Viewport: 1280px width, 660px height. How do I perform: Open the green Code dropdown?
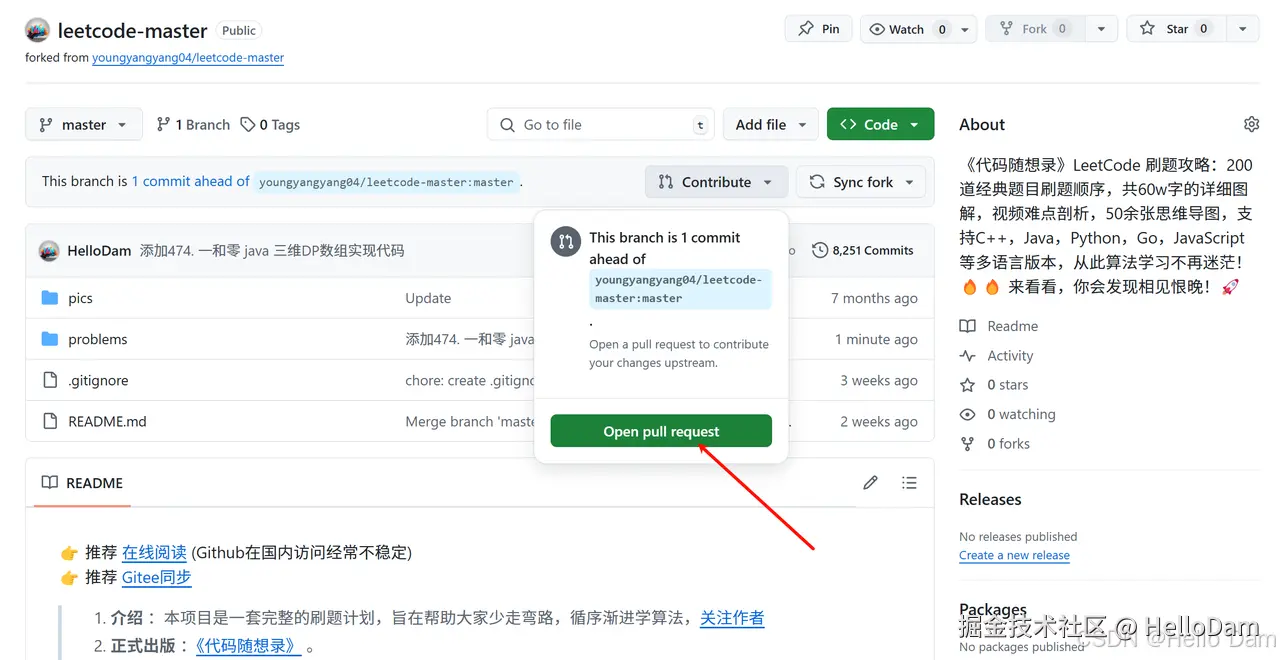pyautogui.click(x=880, y=125)
